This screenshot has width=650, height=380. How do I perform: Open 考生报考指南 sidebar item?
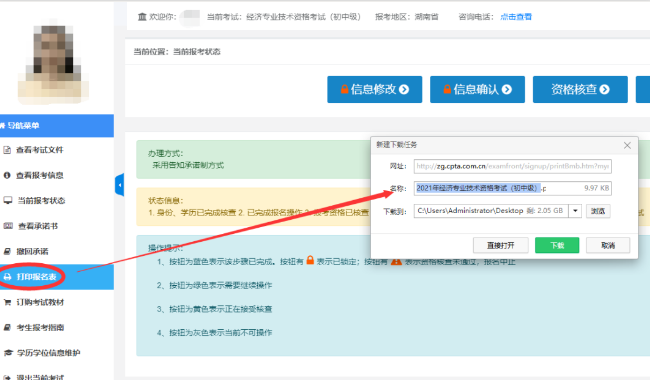pyautogui.click(x=57, y=327)
